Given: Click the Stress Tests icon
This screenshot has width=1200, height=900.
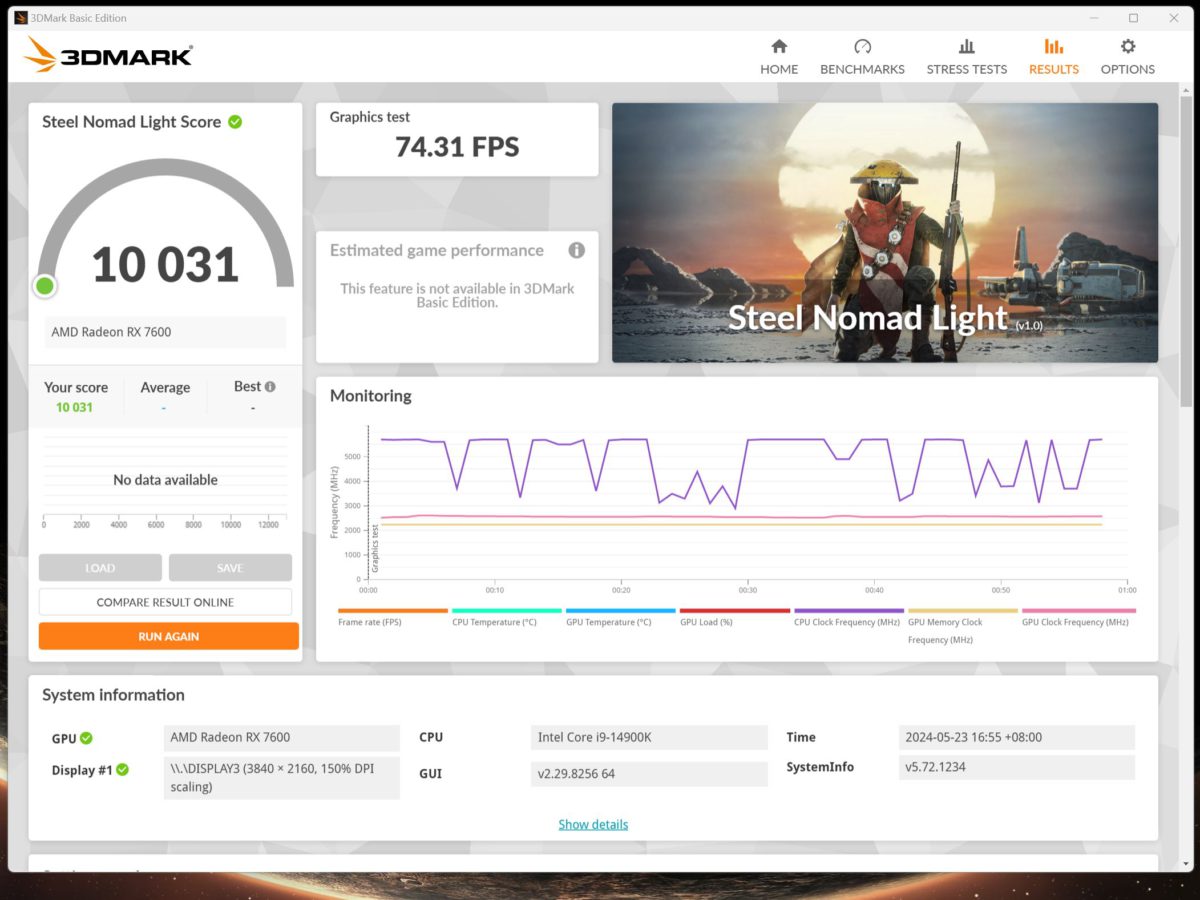Looking at the screenshot, I should (966, 47).
